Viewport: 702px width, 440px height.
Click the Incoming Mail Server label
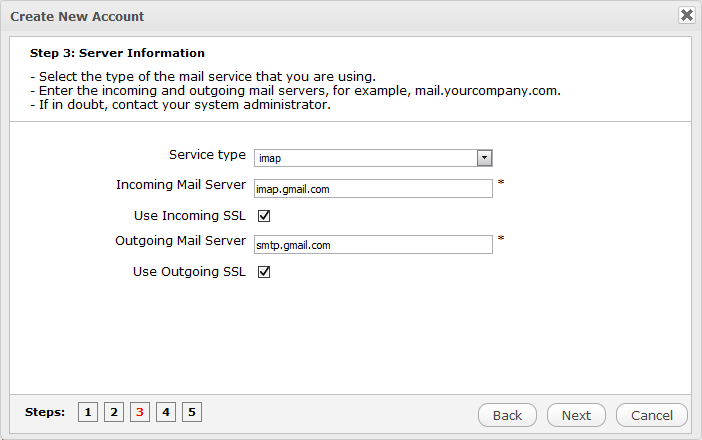[181, 185]
